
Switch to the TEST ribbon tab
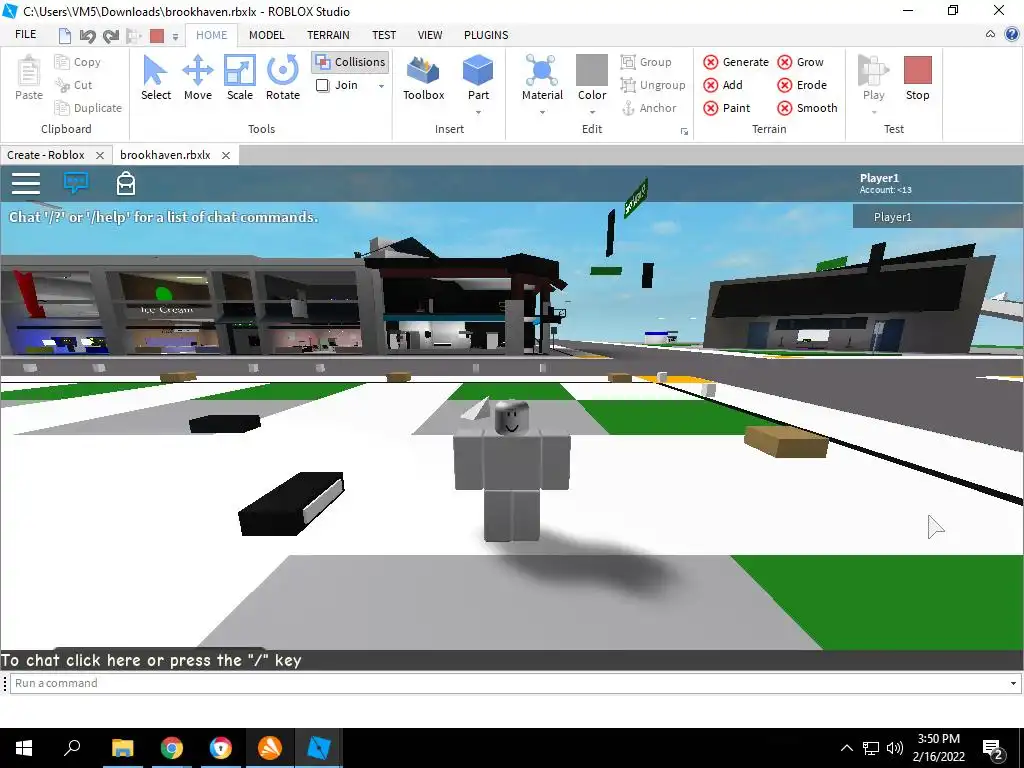coord(383,35)
